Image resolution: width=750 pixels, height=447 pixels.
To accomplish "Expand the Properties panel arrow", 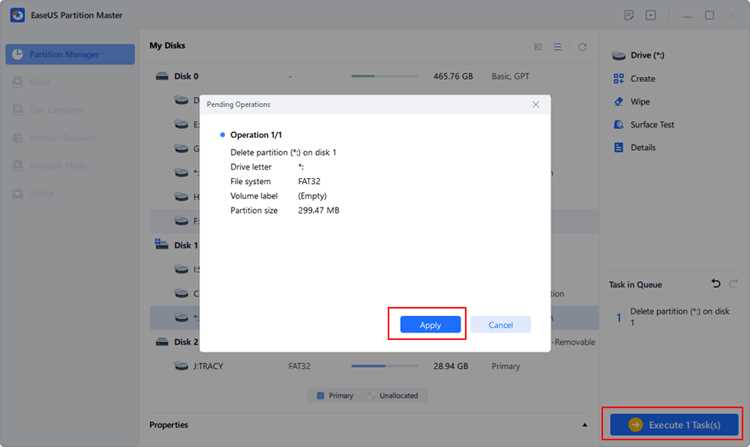I will (585, 425).
